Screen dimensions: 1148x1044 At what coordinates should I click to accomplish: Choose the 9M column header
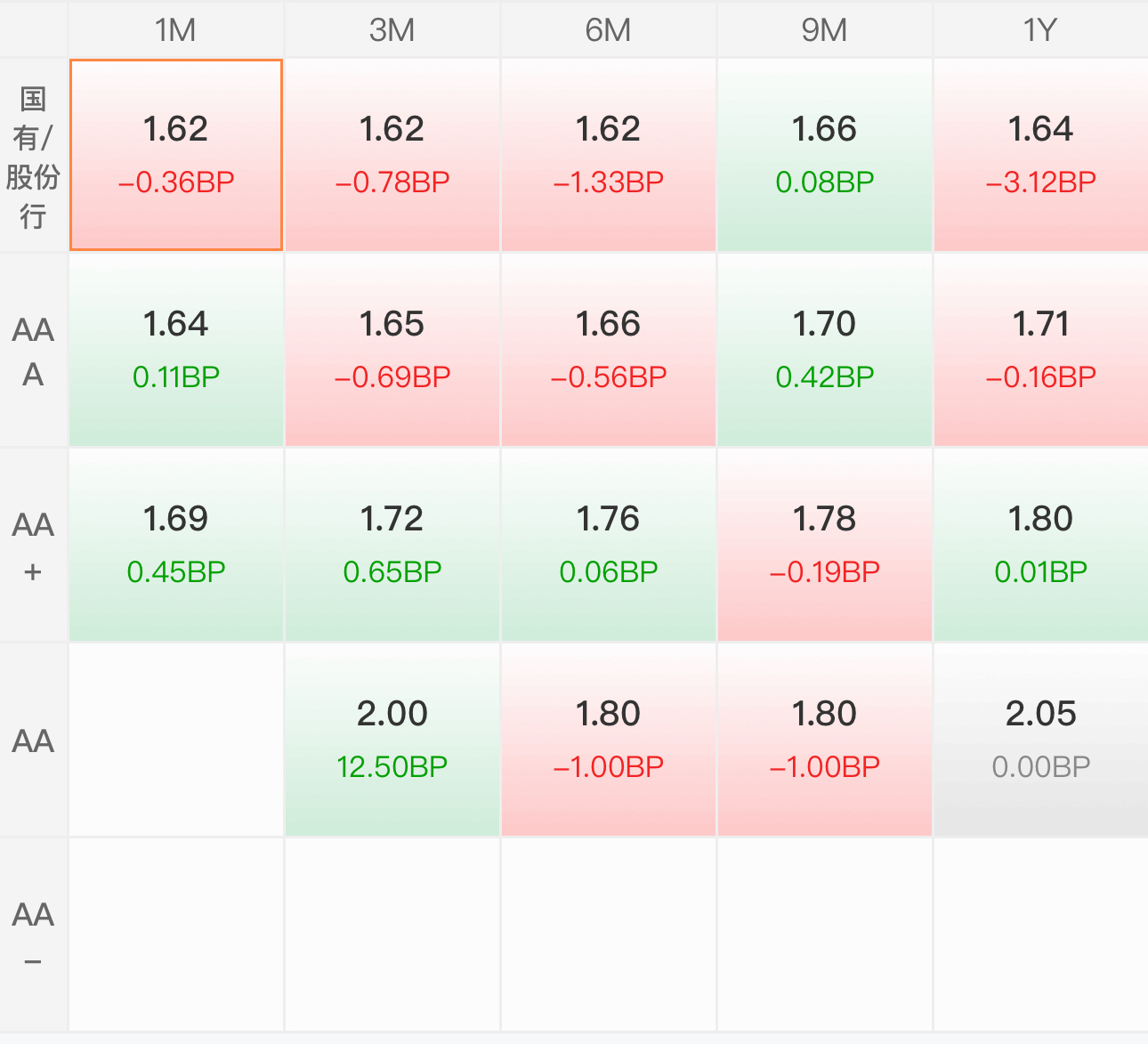tap(825, 29)
